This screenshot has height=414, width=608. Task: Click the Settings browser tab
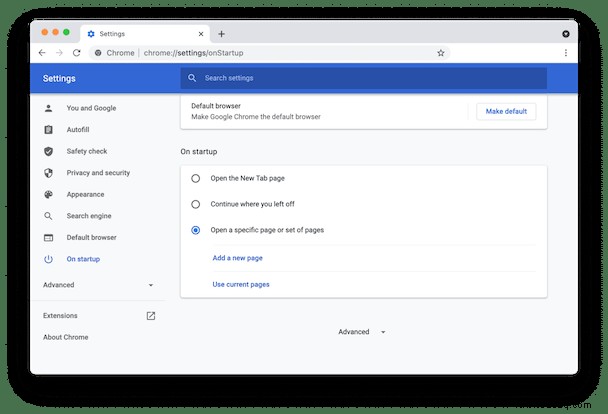pyautogui.click(x=145, y=34)
